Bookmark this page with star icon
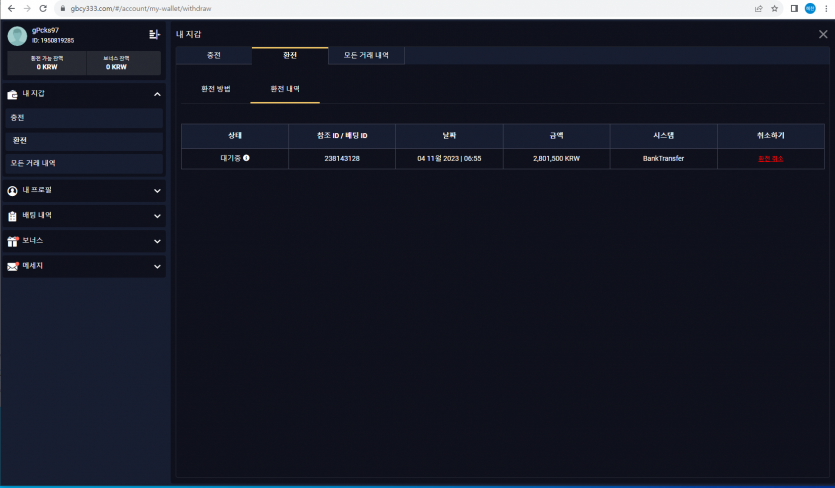Image resolution: width=835 pixels, height=488 pixels. point(774,9)
